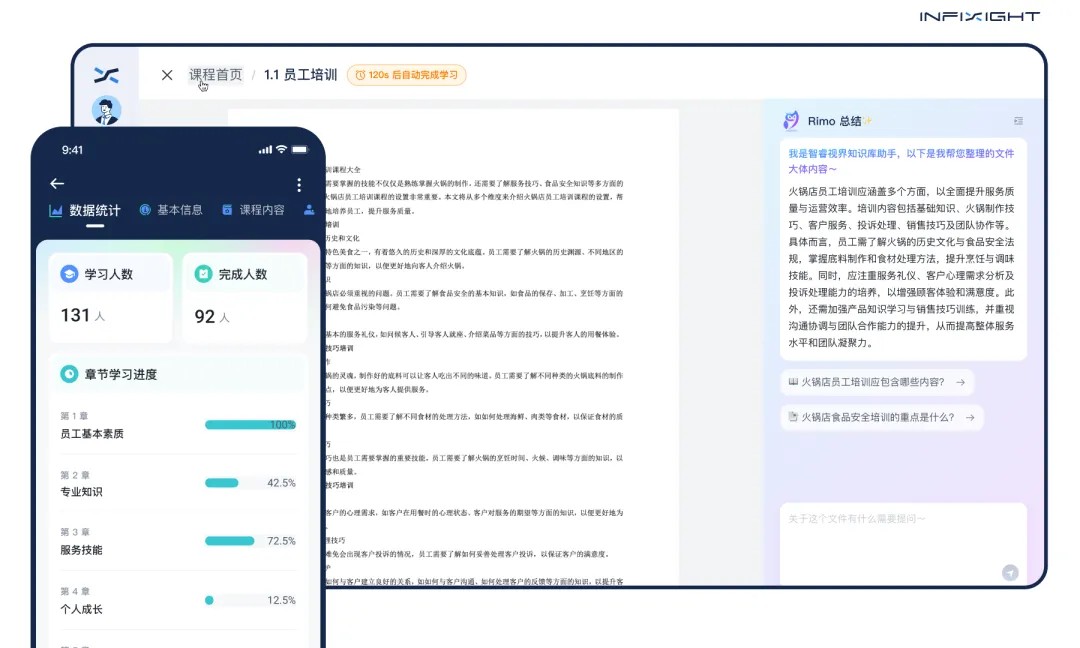Click the send paper-plane icon

pos(1009,572)
